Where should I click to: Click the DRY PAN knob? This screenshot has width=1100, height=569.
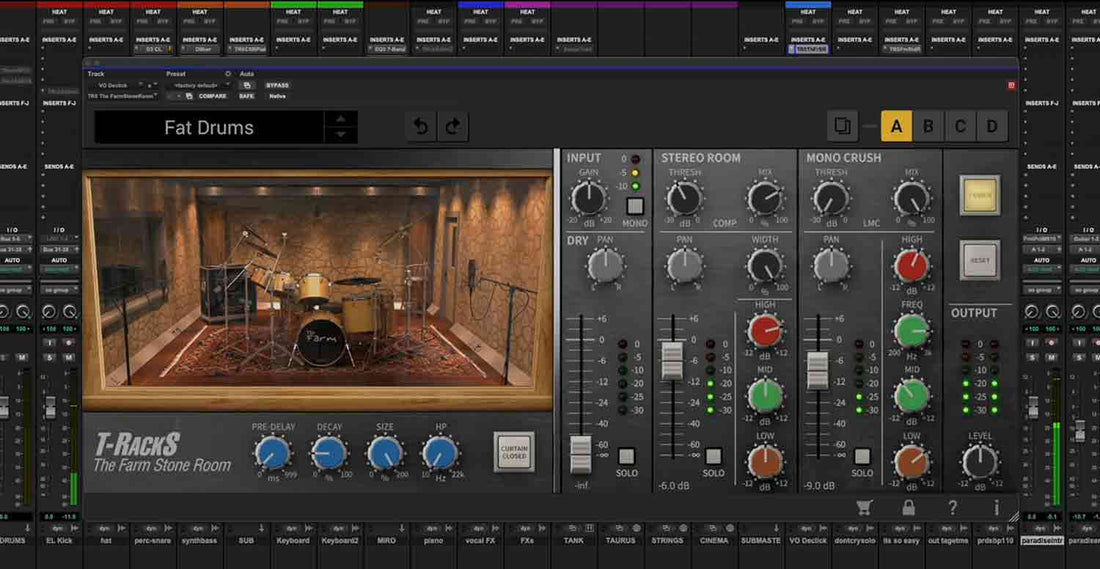point(605,267)
